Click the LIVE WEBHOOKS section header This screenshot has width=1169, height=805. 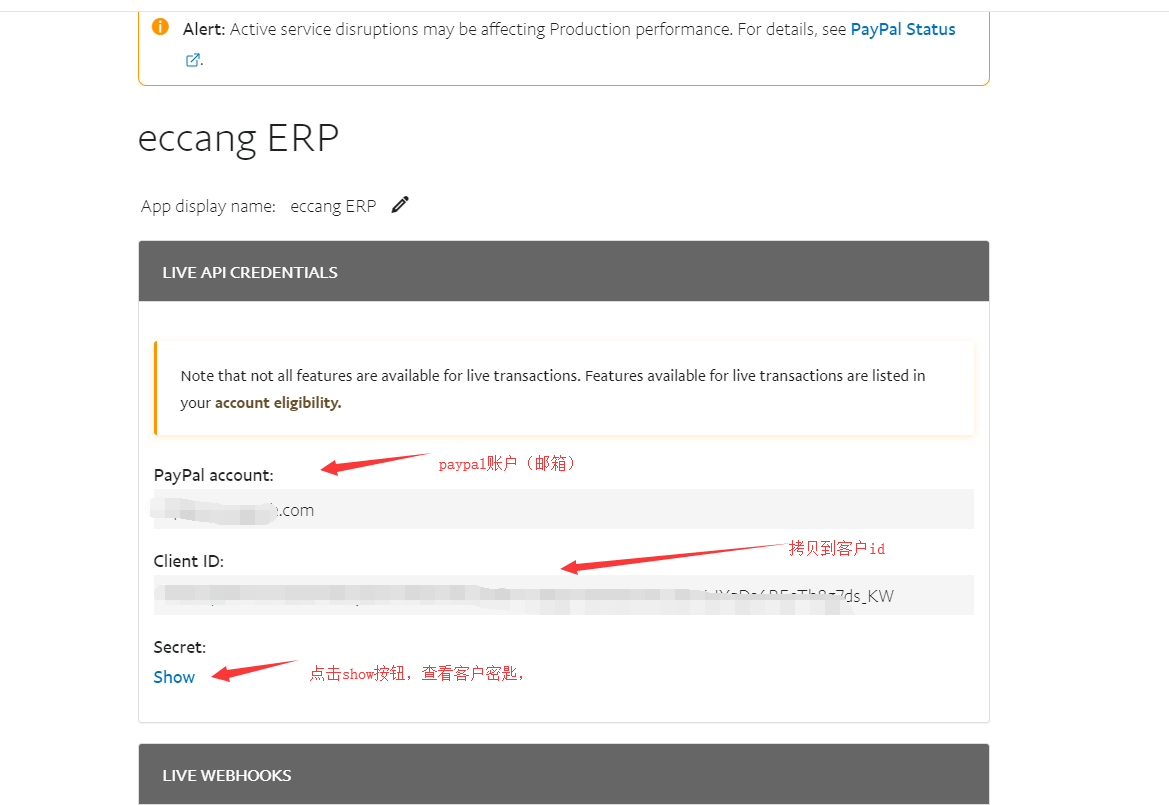pyautogui.click(x=564, y=774)
